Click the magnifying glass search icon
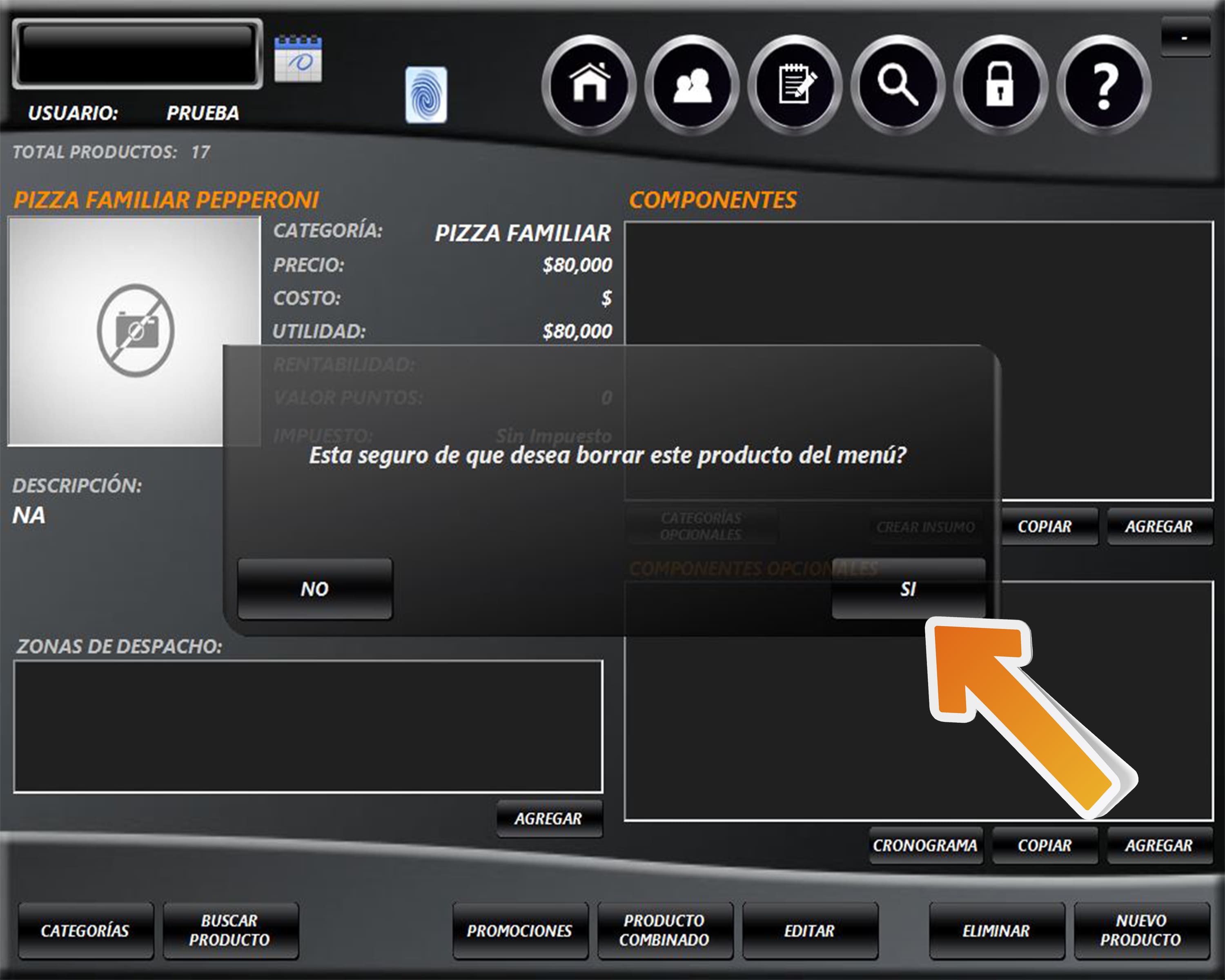 (898, 85)
